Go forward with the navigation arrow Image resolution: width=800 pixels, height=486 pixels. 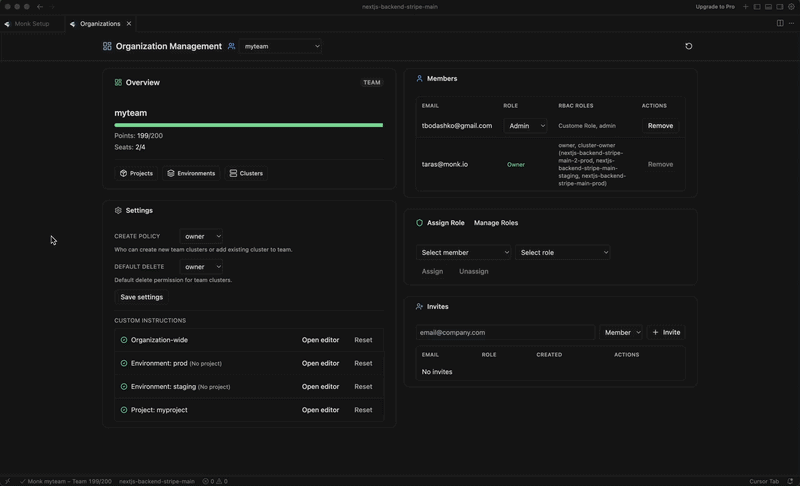click(53, 7)
